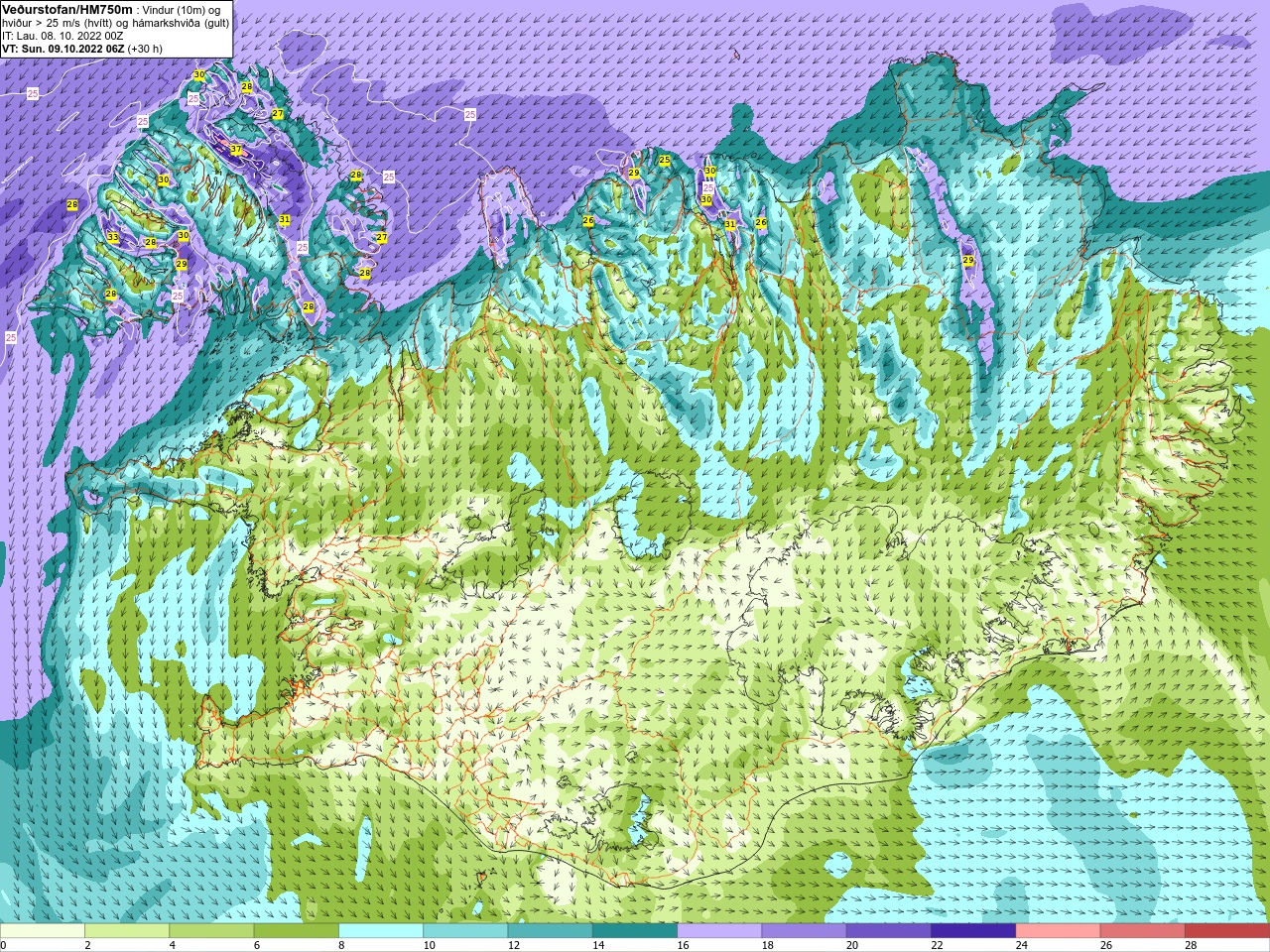Click the legend scale number 16
Image resolution: width=1270 pixels, height=952 pixels.
pos(684,945)
